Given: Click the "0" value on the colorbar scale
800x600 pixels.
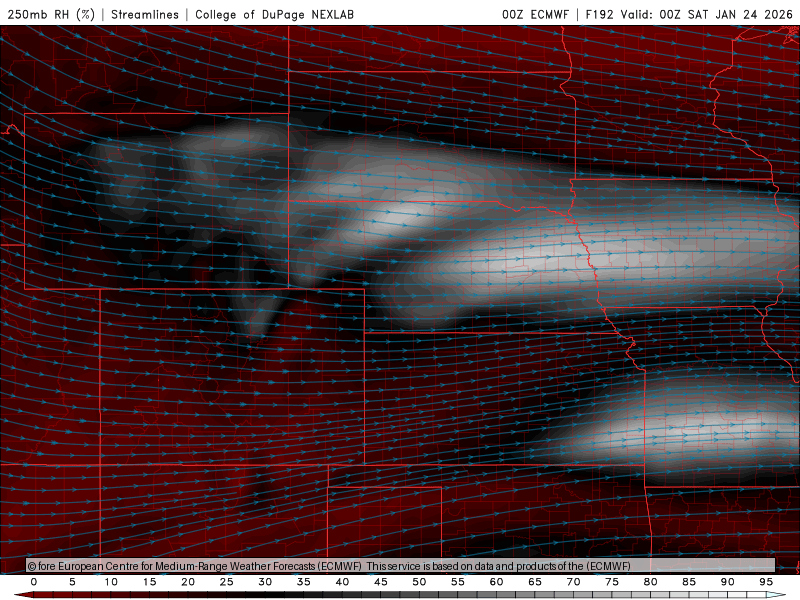Looking at the screenshot, I should [x=34, y=582].
